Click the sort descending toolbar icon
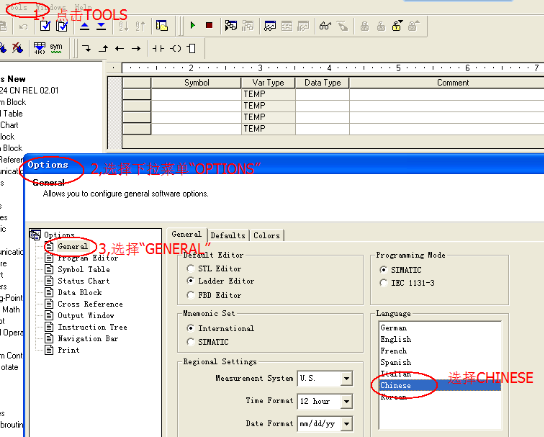The width and height of the screenshot is (544, 437). [x=140, y=26]
